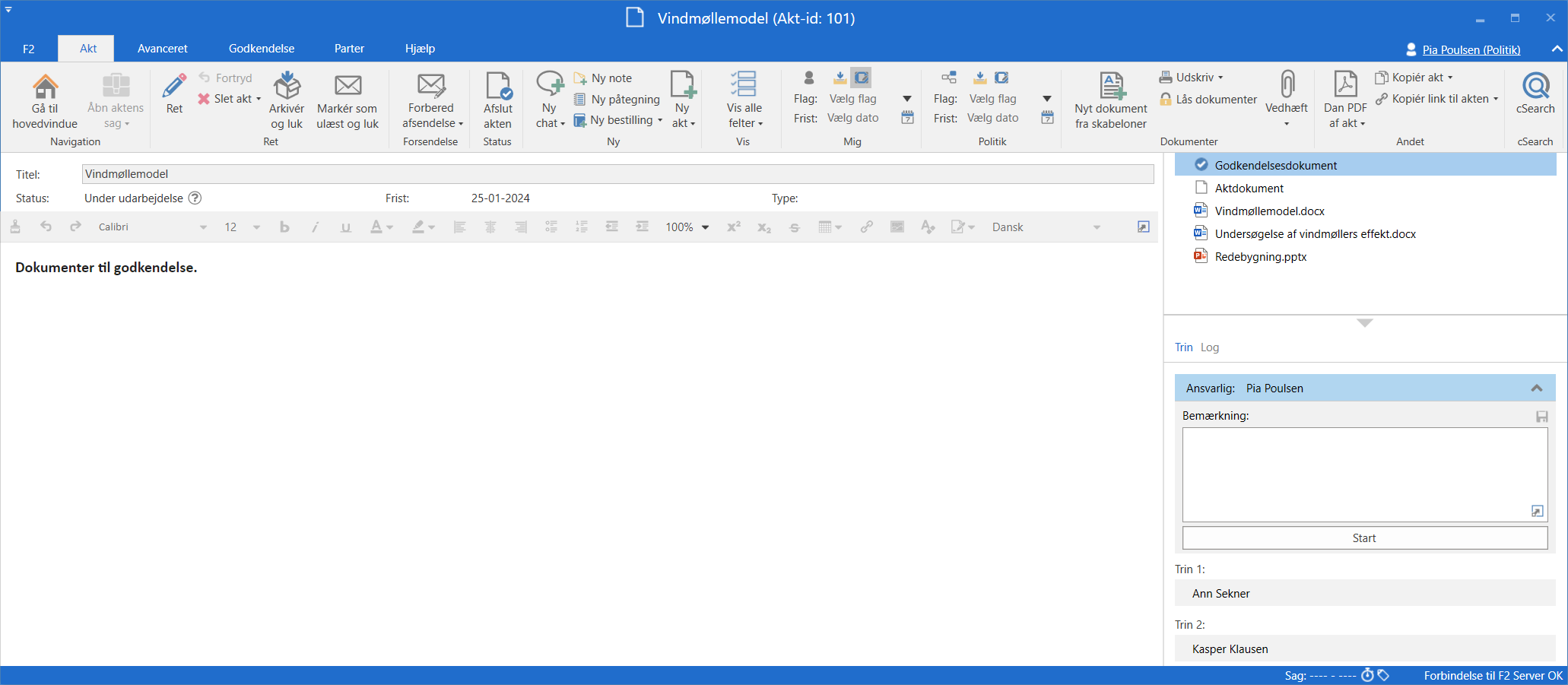This screenshot has height=685, width=1568.
Task: Select Vindmøllemodel.docx in document list
Action: pos(1269,211)
